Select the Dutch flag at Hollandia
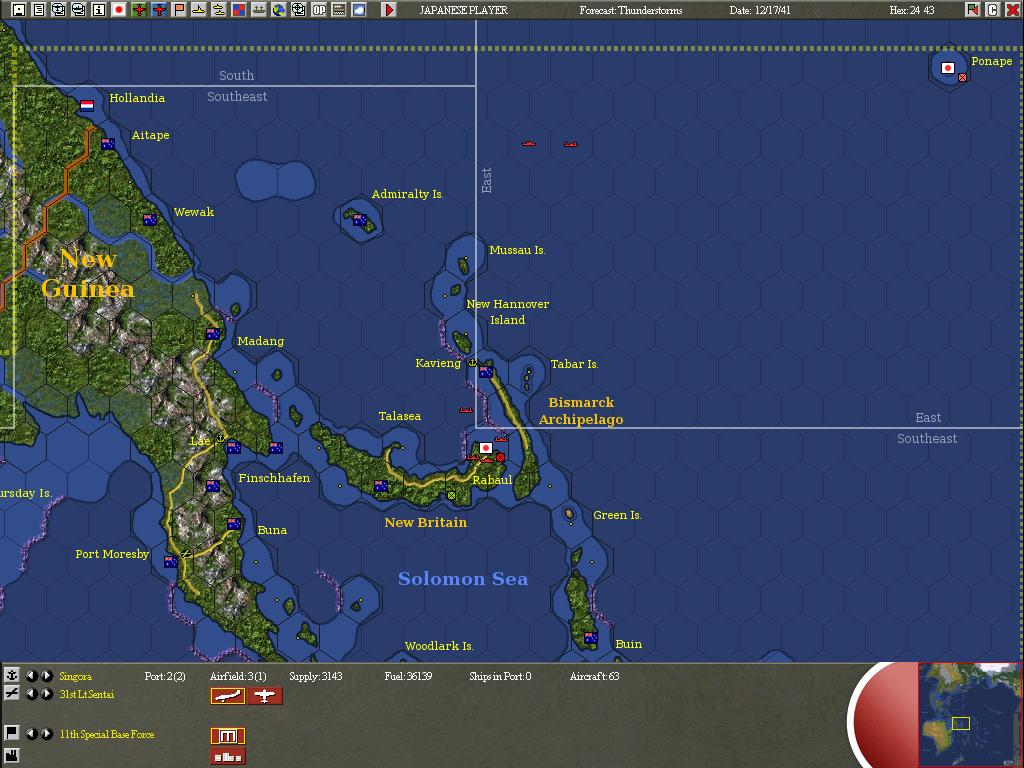 point(87,105)
